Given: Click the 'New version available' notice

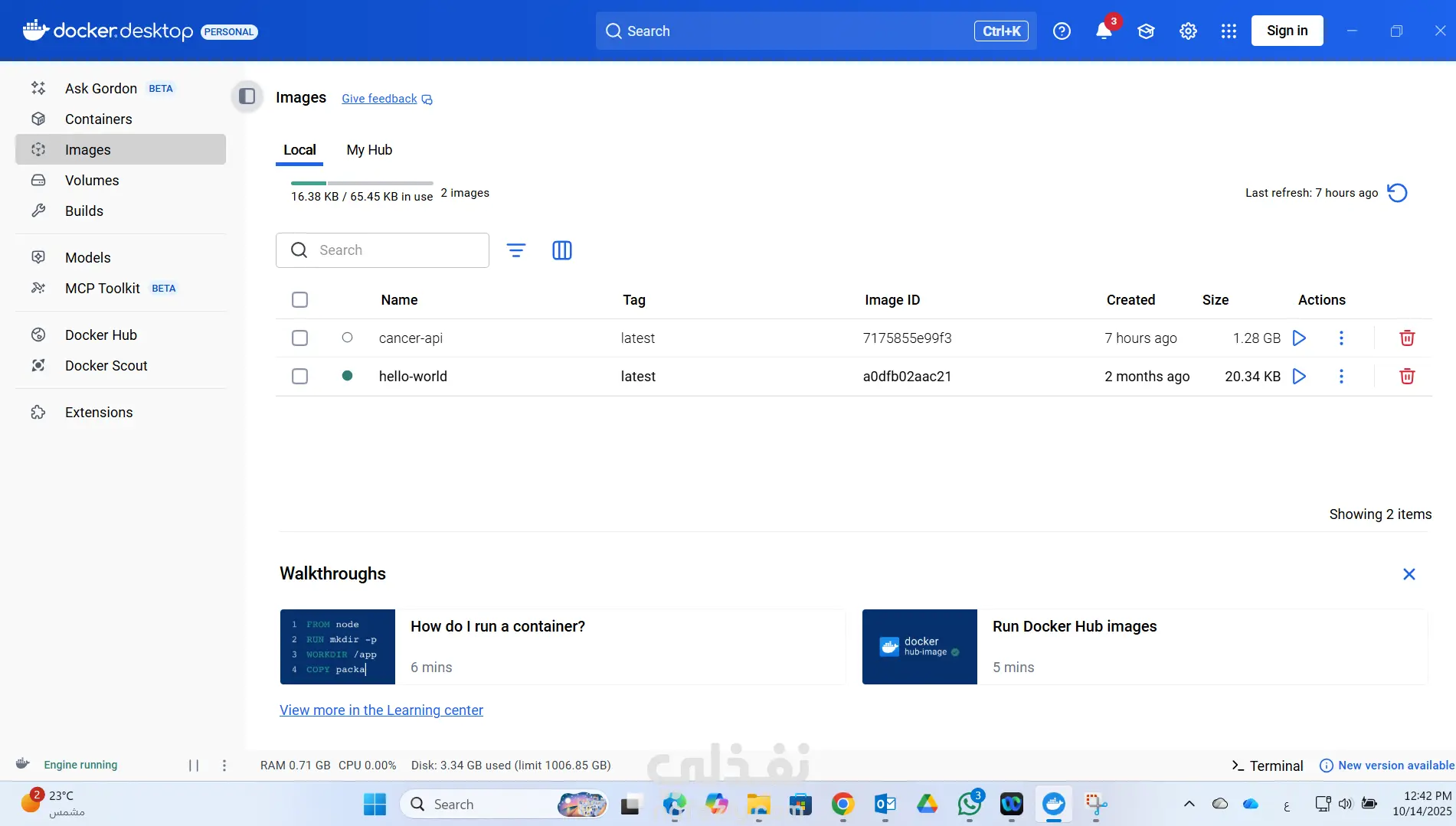Looking at the screenshot, I should 1387,766.
